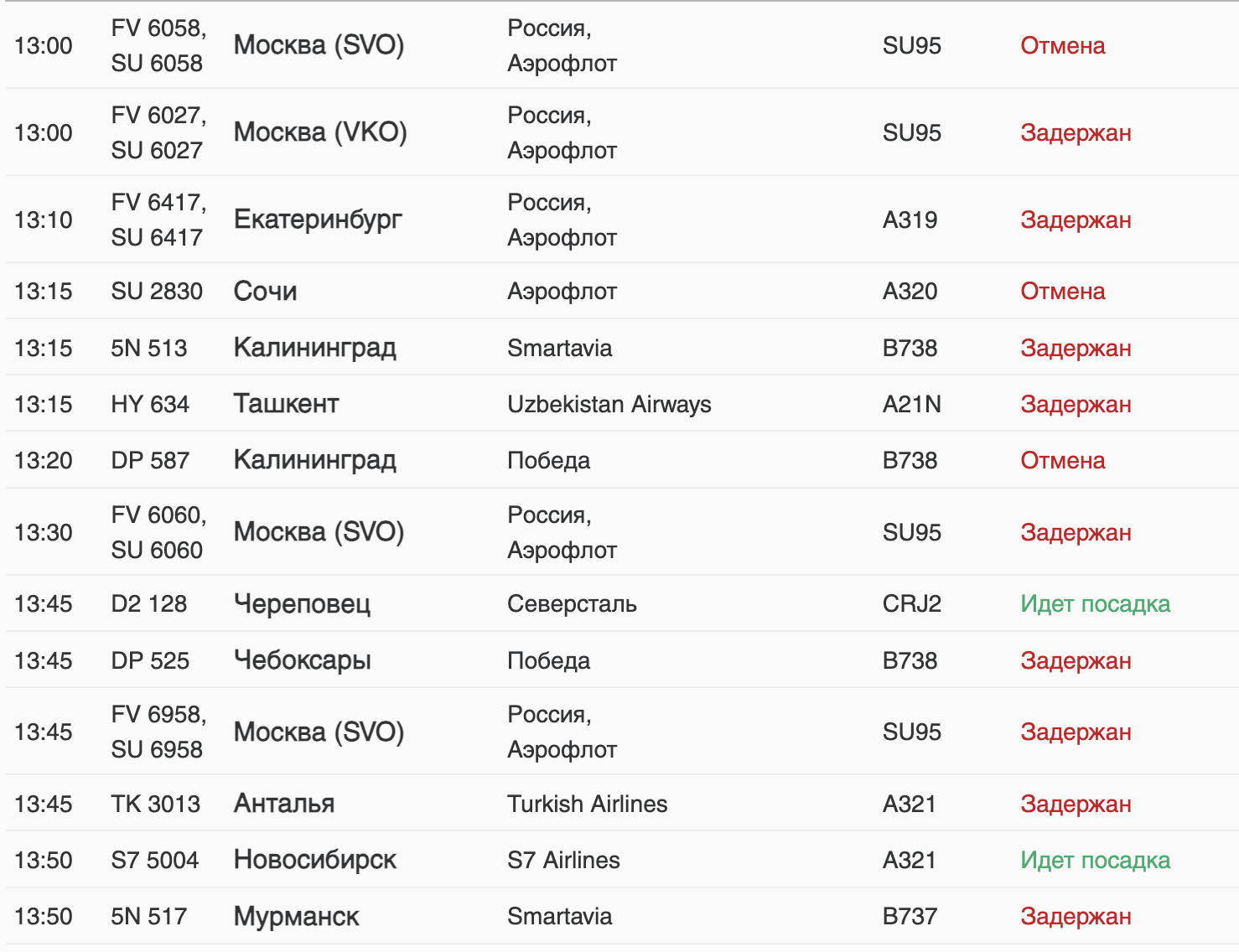Select Идет посадка status for D2 128
1239x952 pixels.
point(1095,603)
